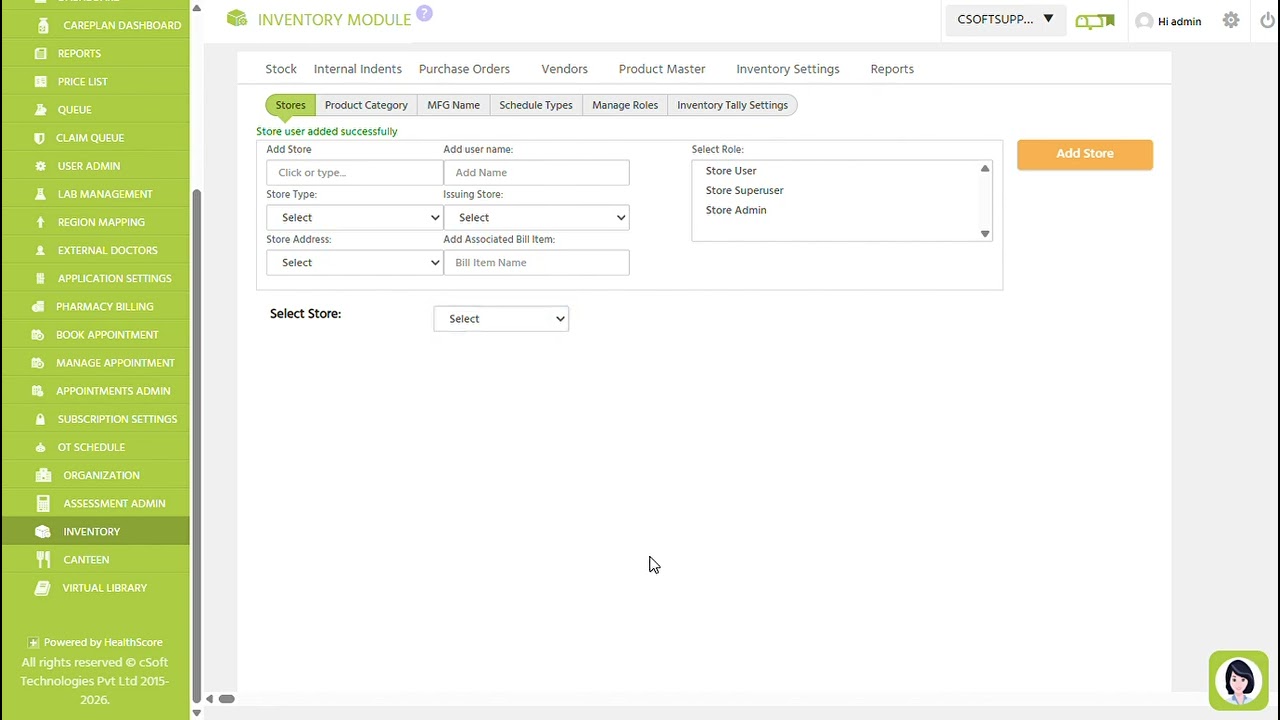Click the Add user name field
The height and width of the screenshot is (720, 1280).
pyautogui.click(x=536, y=172)
